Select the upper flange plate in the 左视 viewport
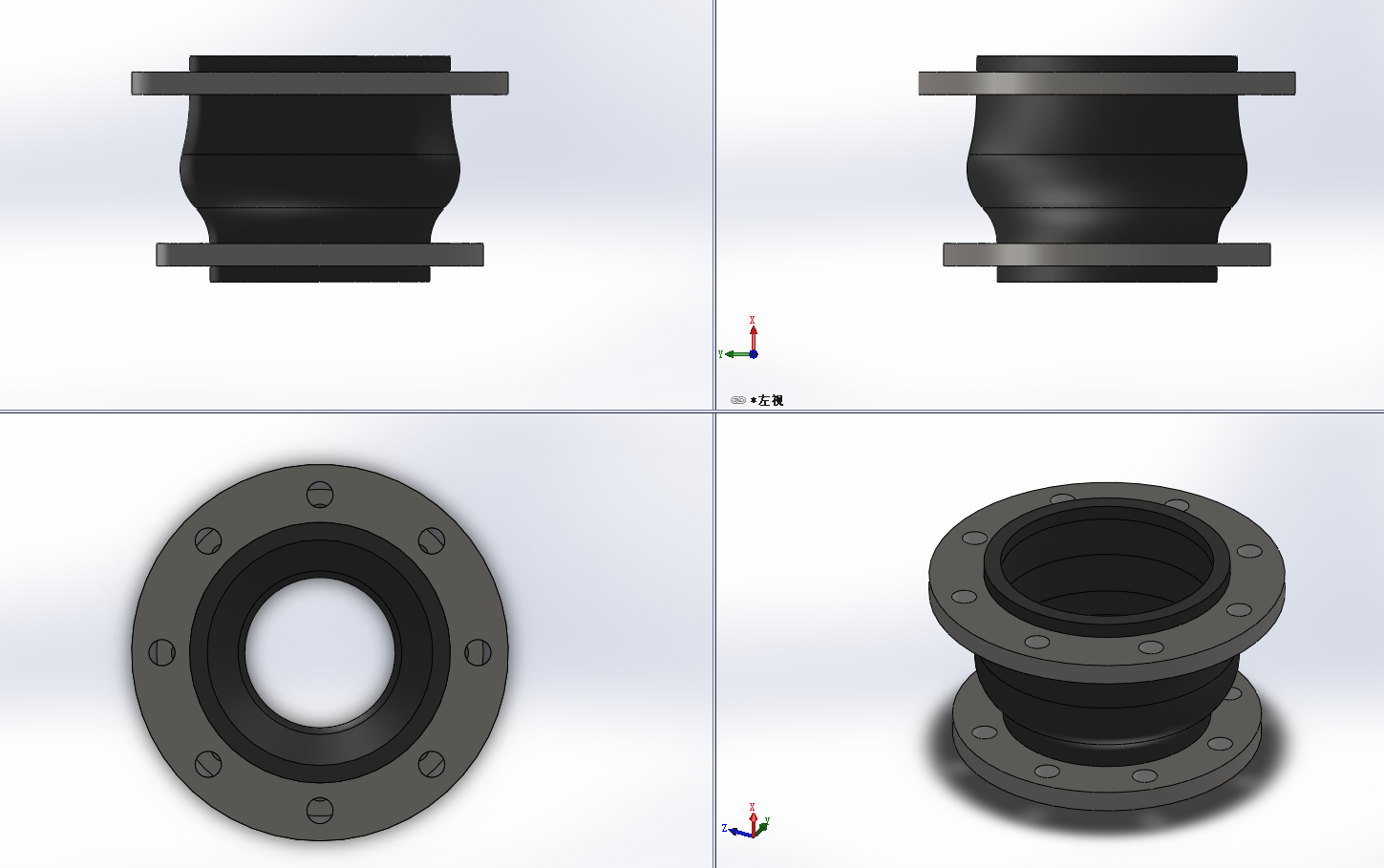 pos(1107,83)
